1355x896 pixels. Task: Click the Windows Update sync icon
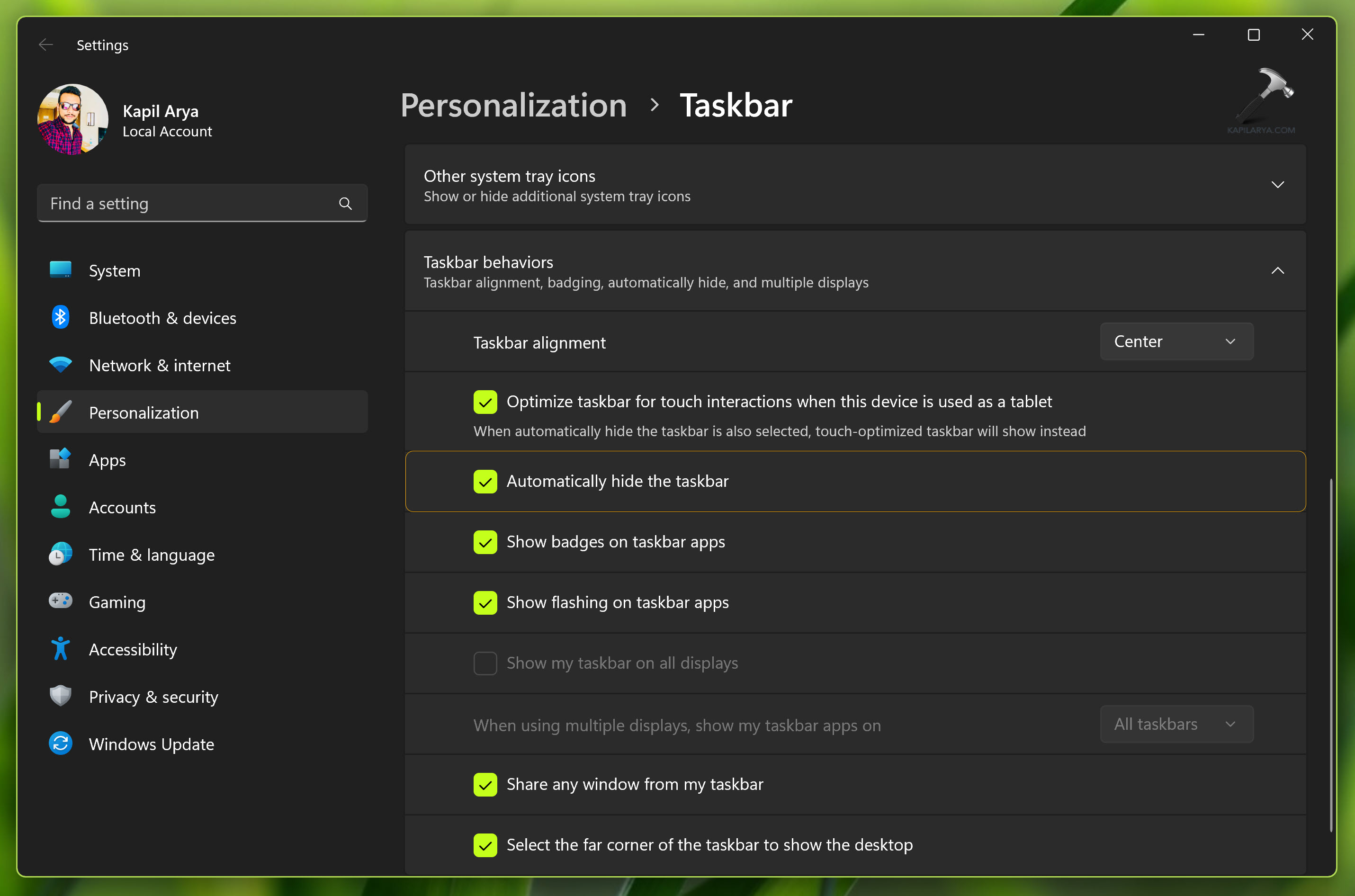(61, 744)
